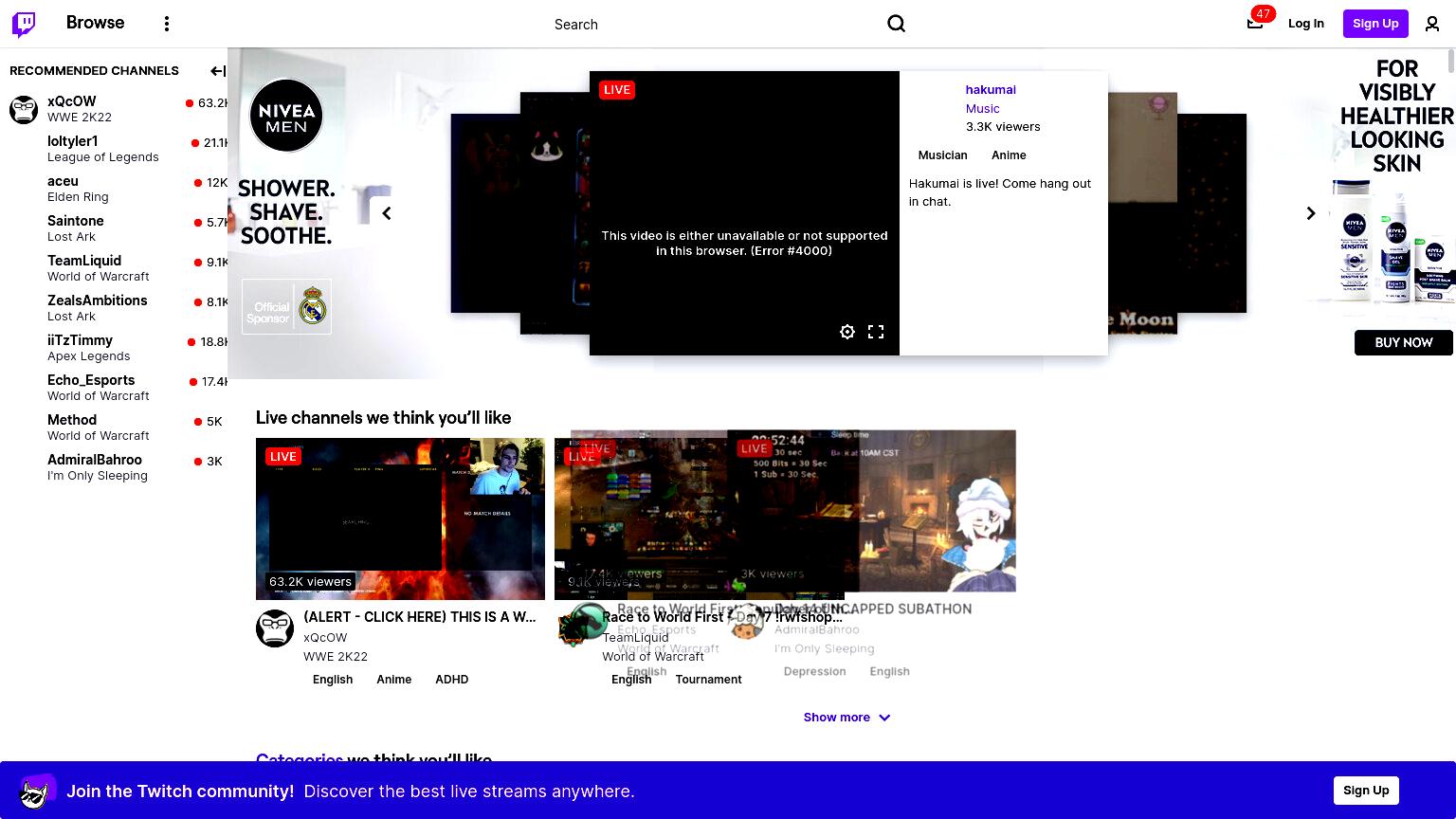Image resolution: width=1456 pixels, height=819 pixels.
Task: Click Sign Up in the bottom banner
Action: coord(1366,791)
